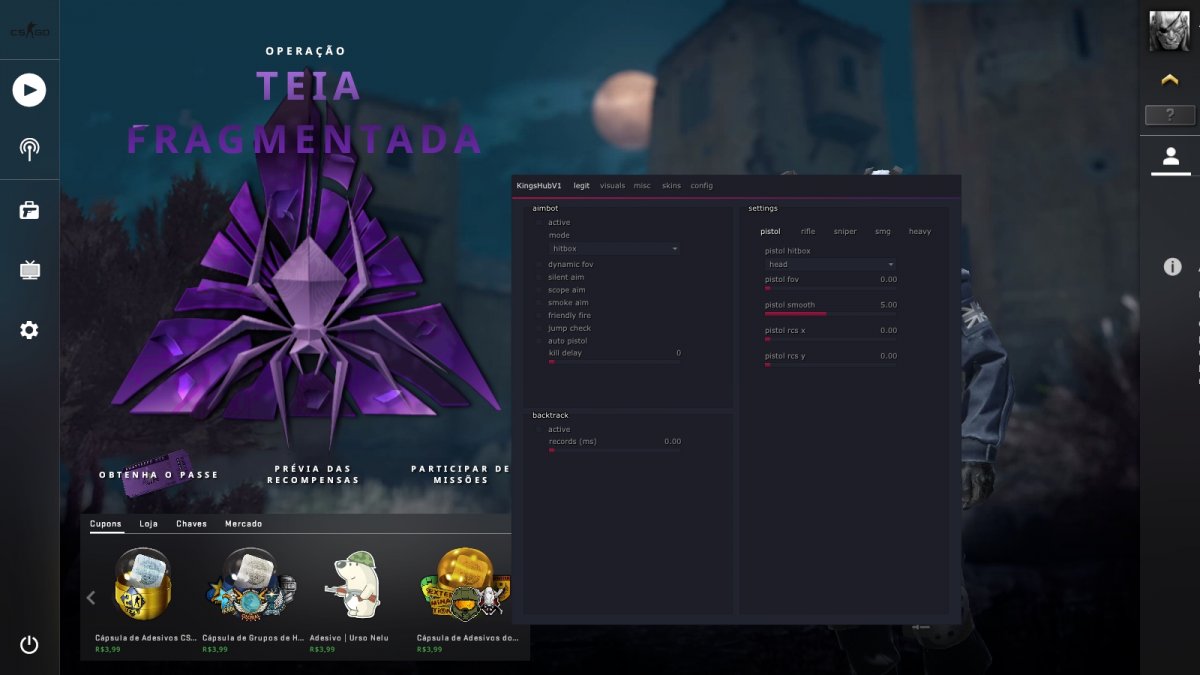Viewport: 1200px width, 675px height.
Task: Adjust the pistol rcs y slider
Action: tap(830, 365)
